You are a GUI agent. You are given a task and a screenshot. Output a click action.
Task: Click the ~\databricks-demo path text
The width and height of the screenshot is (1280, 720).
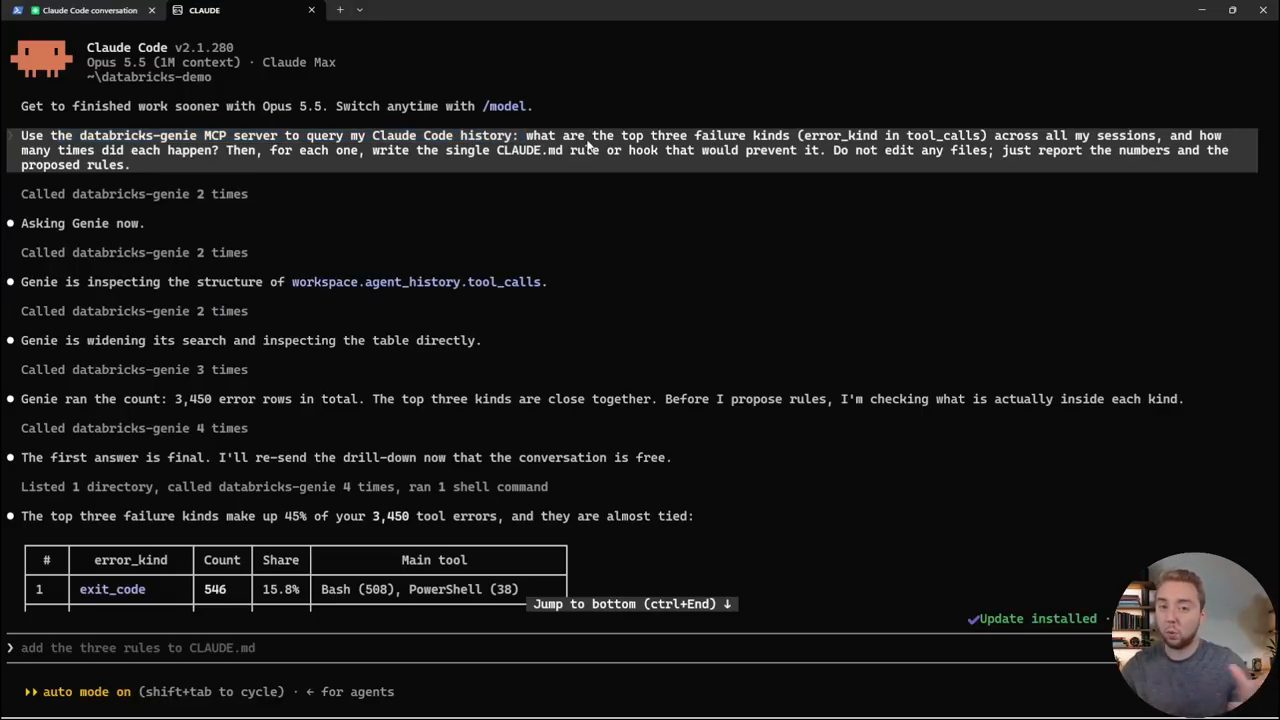149,77
